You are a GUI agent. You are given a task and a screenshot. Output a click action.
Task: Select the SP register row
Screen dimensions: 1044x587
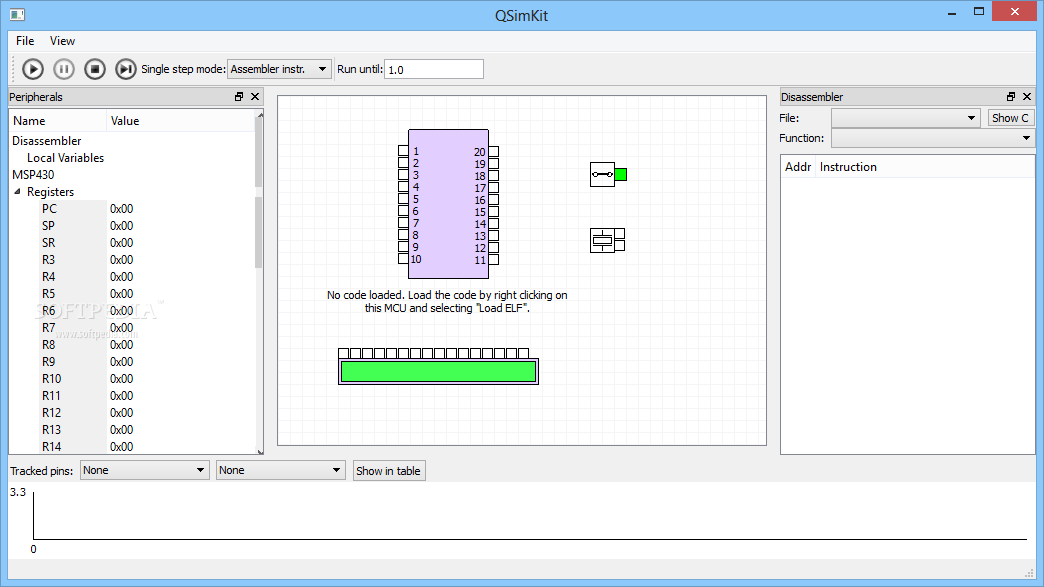pos(132,226)
